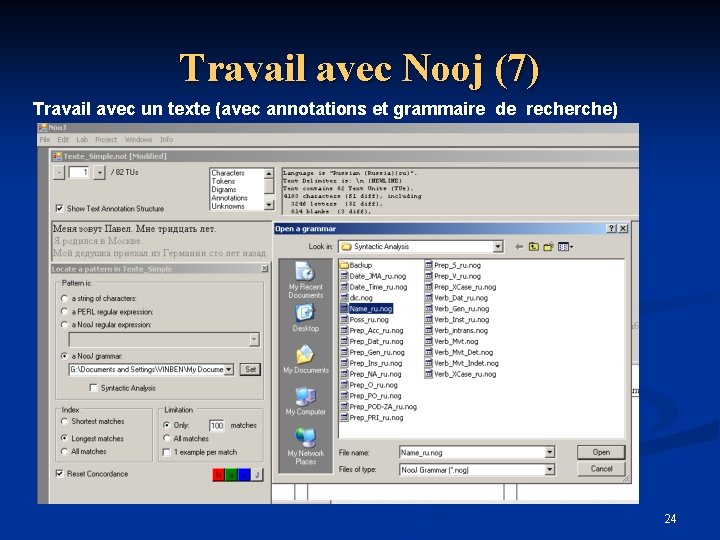Select My Computer in the places bar
720x540 pixels.
305,401
